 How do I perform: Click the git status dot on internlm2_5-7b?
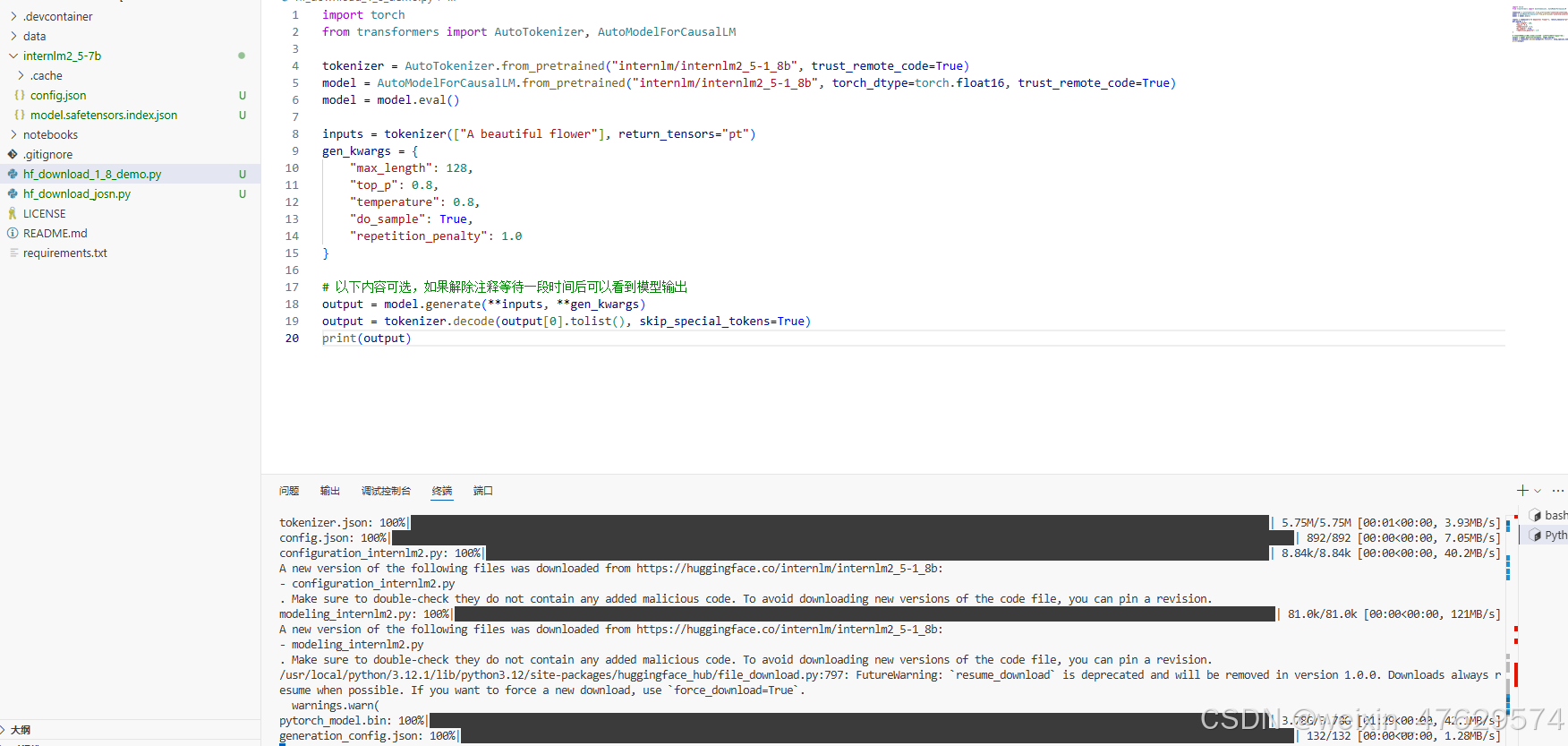click(242, 56)
